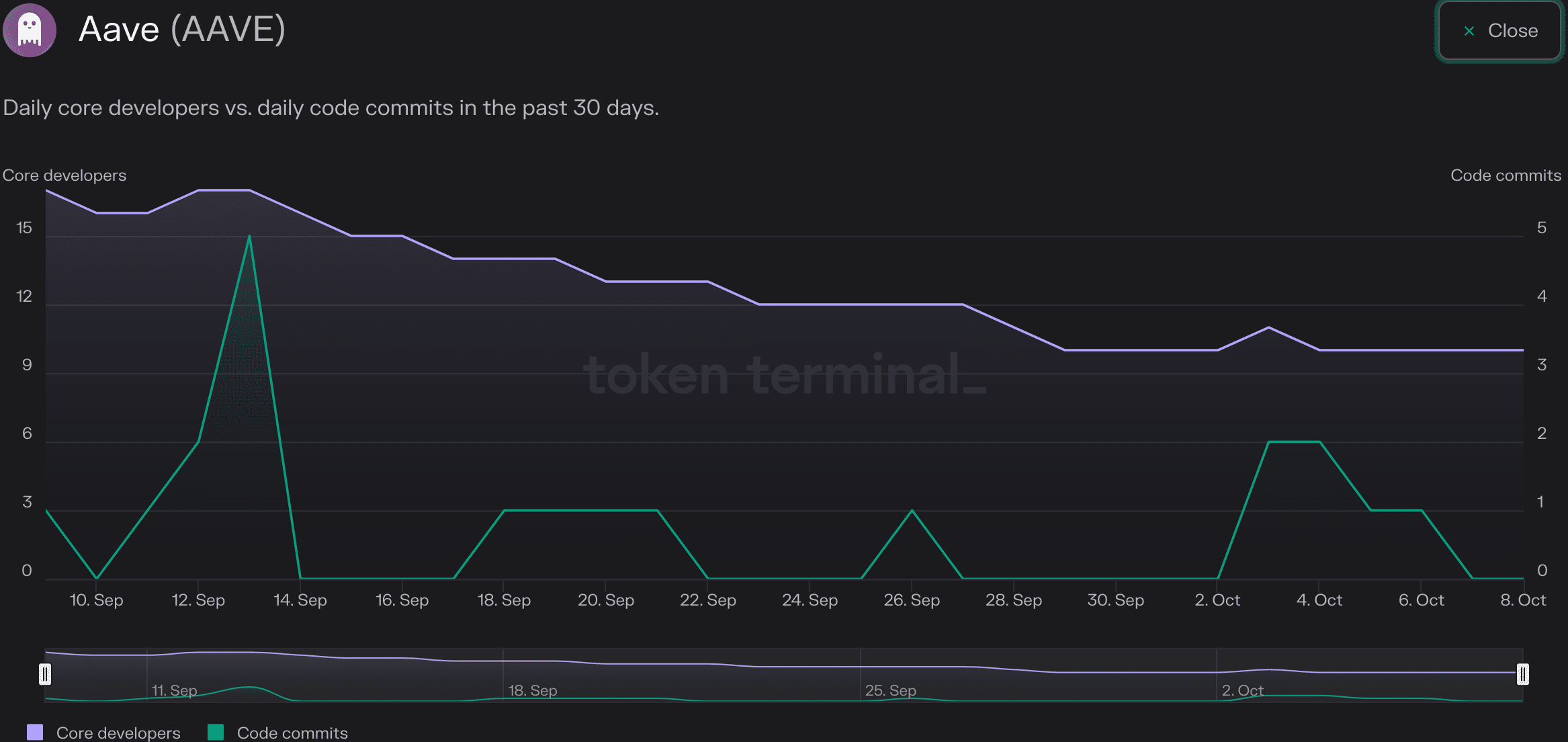Click the x-axis label 24. Sep

810,600
